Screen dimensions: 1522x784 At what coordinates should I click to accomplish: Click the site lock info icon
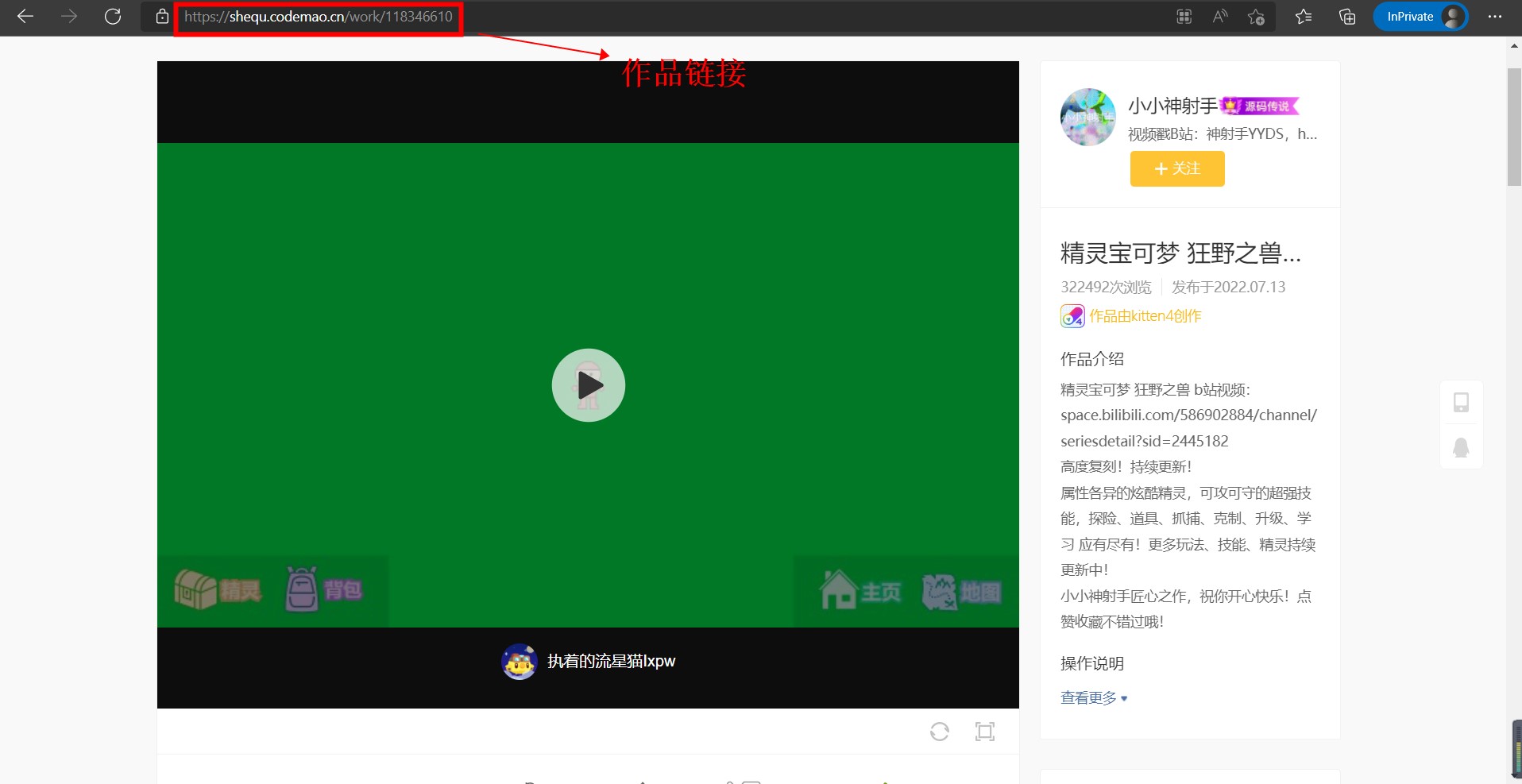[x=162, y=17]
